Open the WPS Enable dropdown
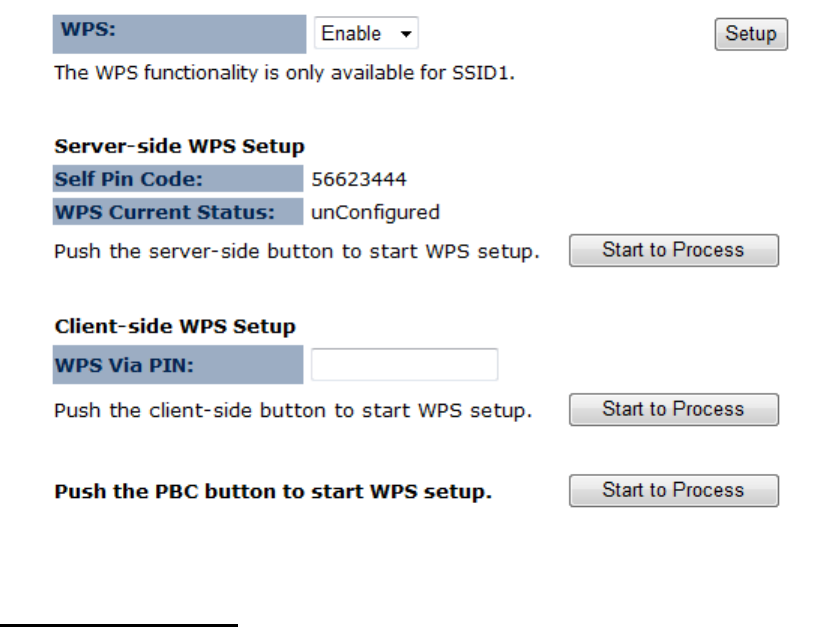This screenshot has width=826, height=627. pyautogui.click(x=365, y=34)
